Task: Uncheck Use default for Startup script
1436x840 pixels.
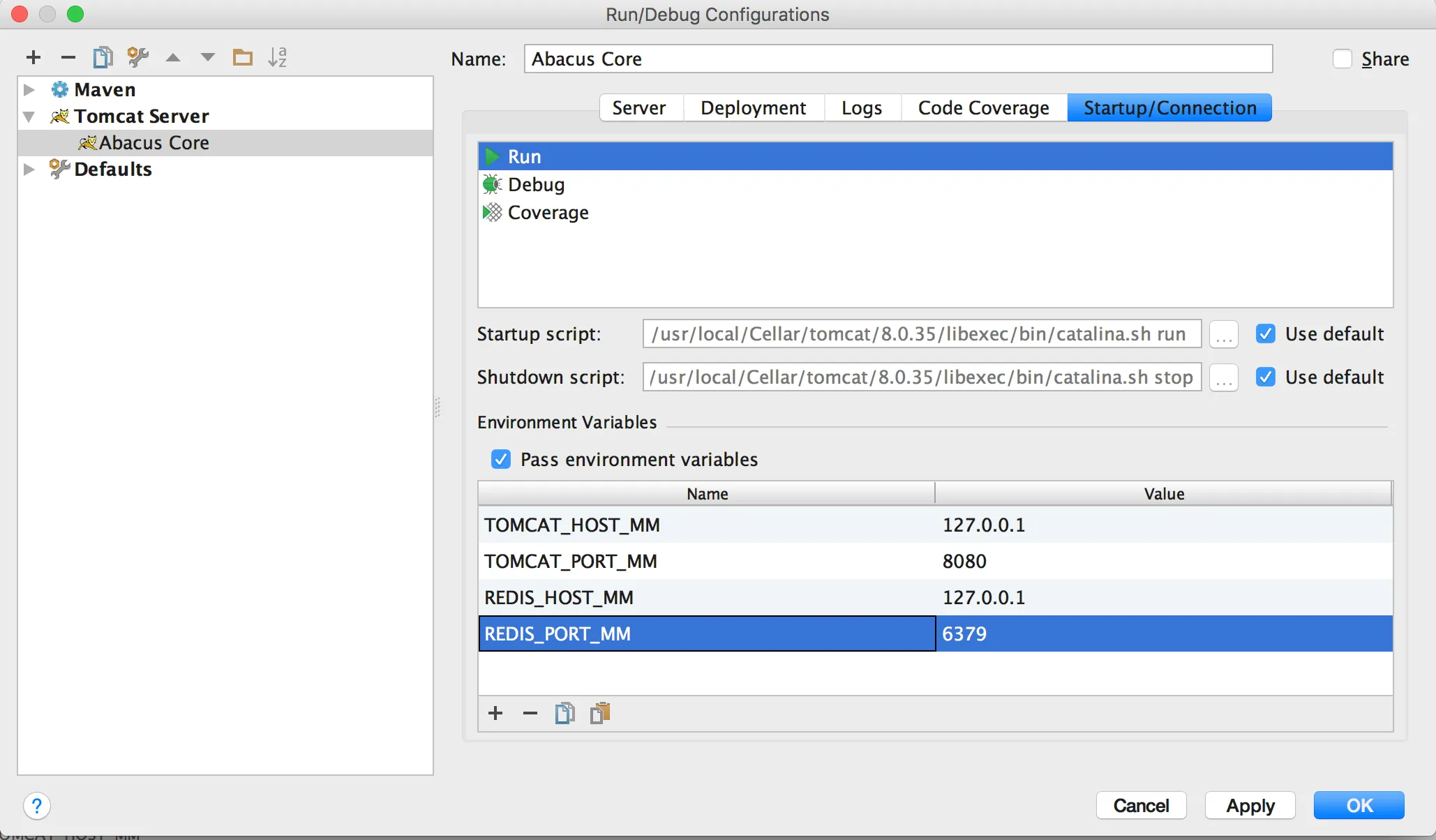Action: (x=1266, y=333)
